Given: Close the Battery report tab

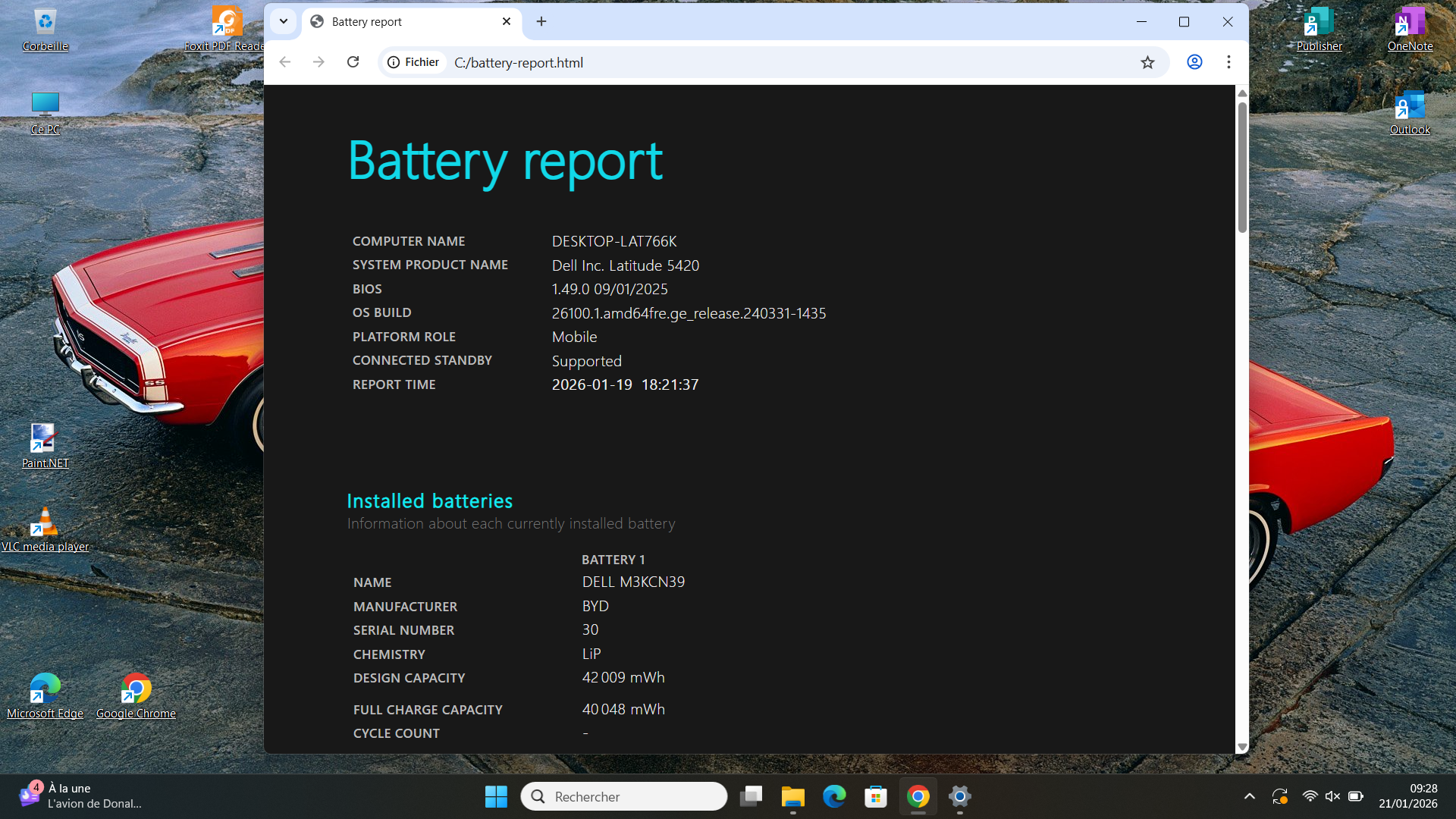Looking at the screenshot, I should [x=507, y=21].
